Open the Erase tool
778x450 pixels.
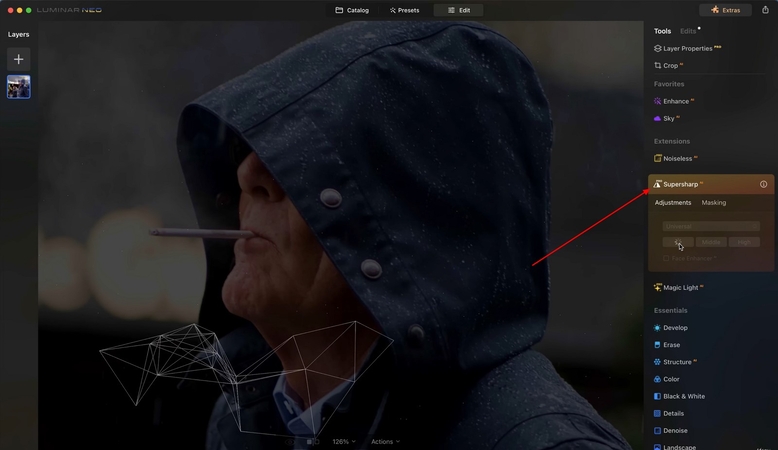click(x=667, y=345)
